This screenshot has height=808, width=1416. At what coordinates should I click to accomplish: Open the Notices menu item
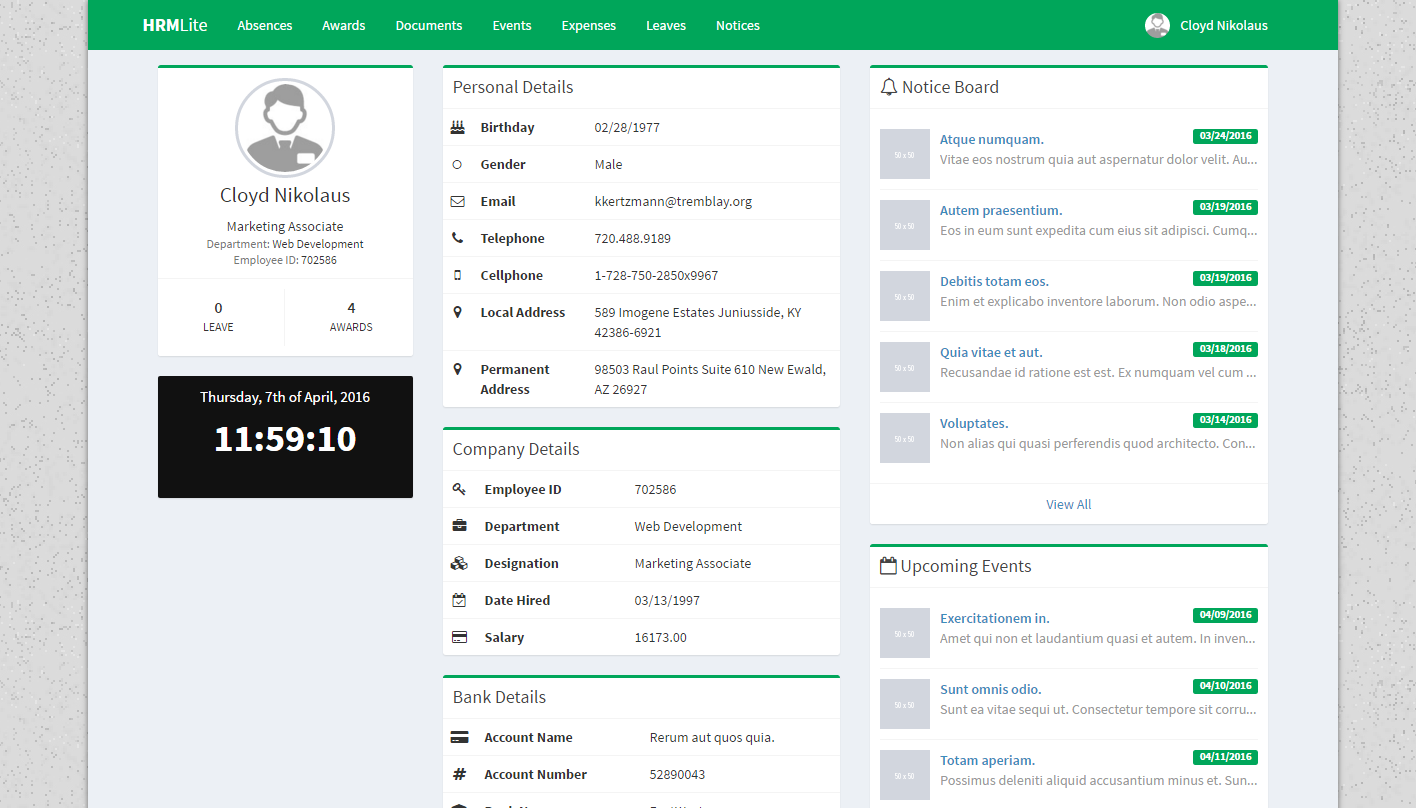tap(738, 25)
